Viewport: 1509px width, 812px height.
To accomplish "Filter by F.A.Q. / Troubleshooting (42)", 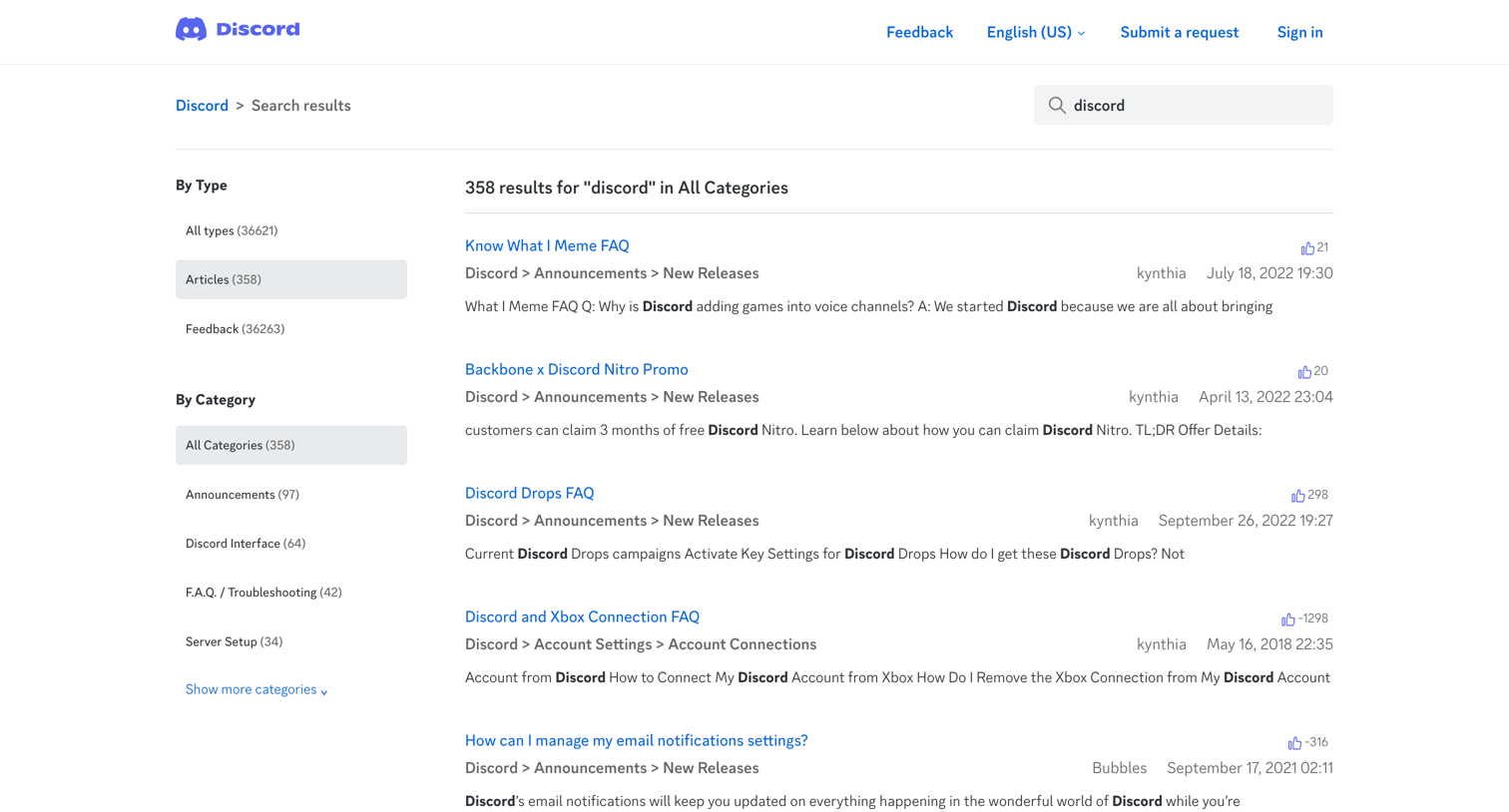I will (x=290, y=592).
